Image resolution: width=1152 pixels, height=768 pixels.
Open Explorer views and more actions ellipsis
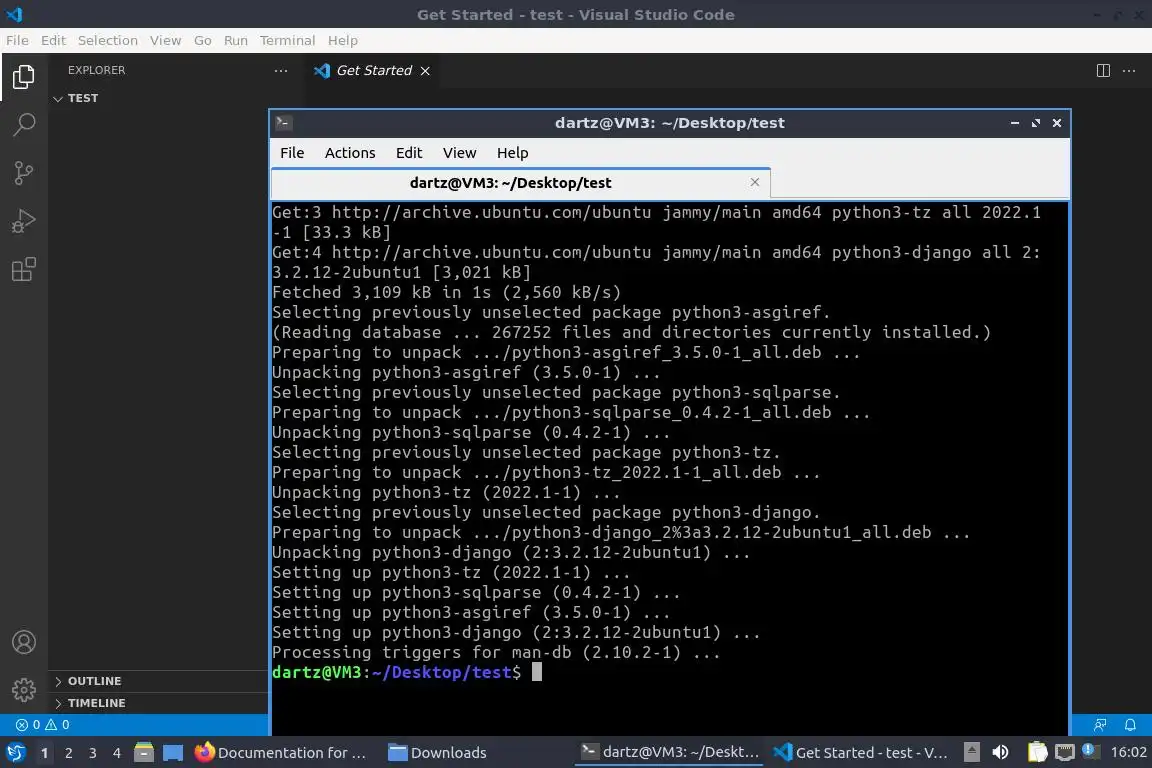tap(281, 71)
